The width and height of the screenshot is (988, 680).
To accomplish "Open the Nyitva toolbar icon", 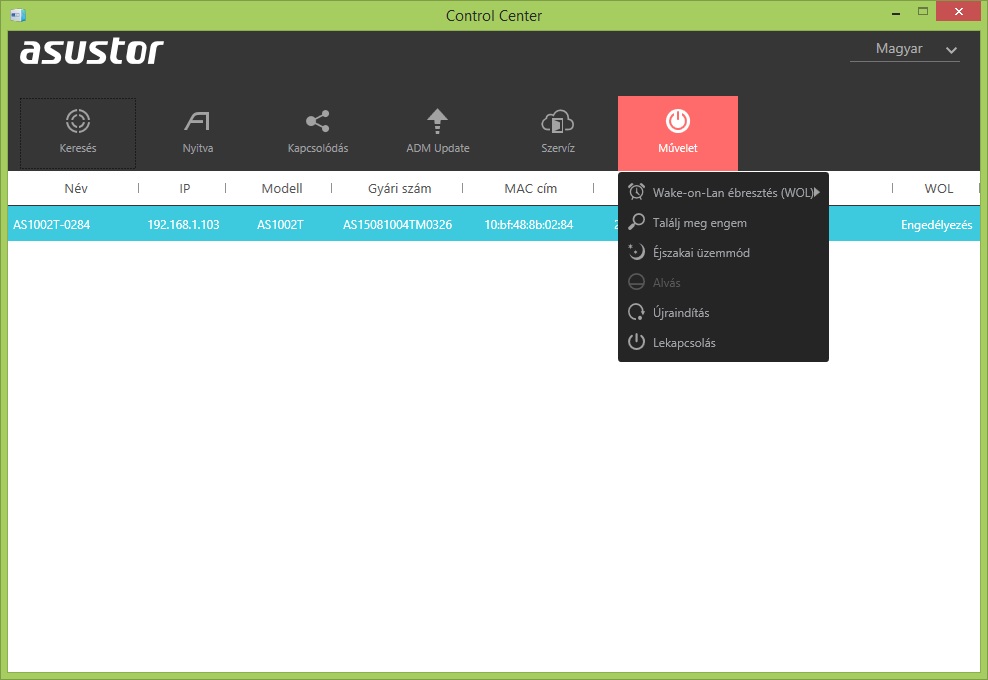I will (x=197, y=121).
